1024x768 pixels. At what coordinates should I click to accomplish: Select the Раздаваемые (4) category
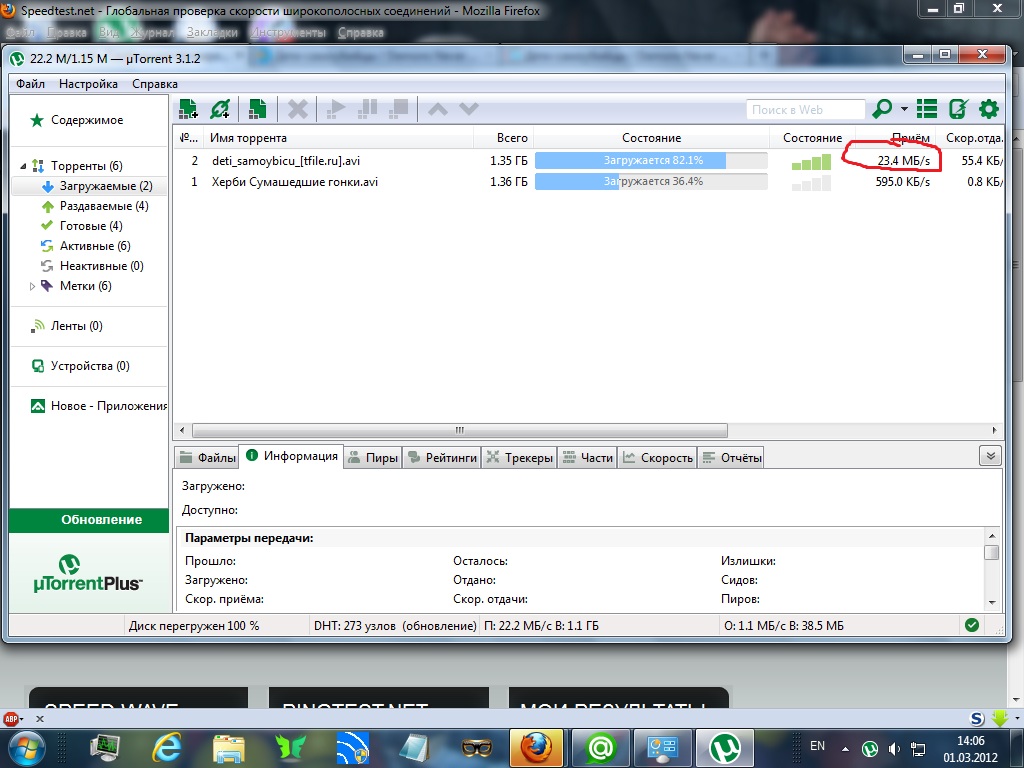(103, 206)
